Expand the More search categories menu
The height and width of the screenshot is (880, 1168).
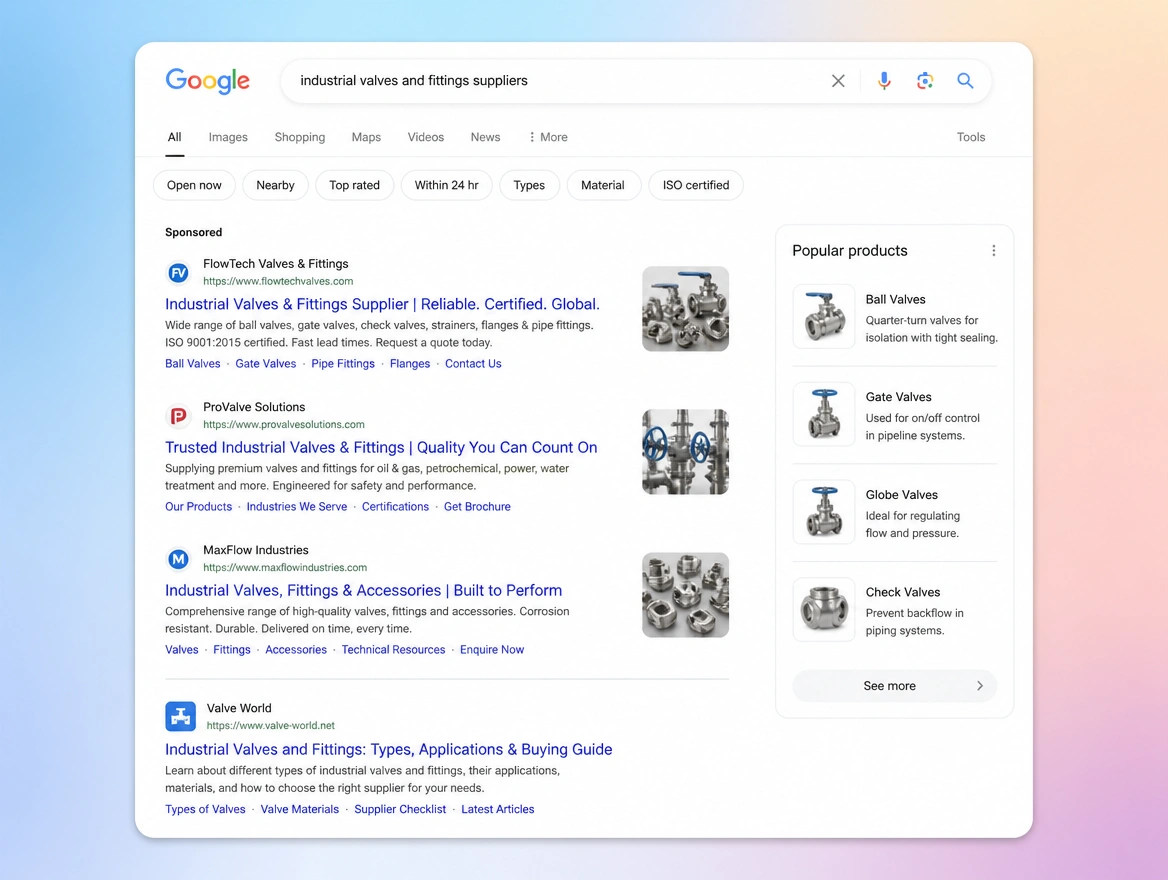[548, 137]
